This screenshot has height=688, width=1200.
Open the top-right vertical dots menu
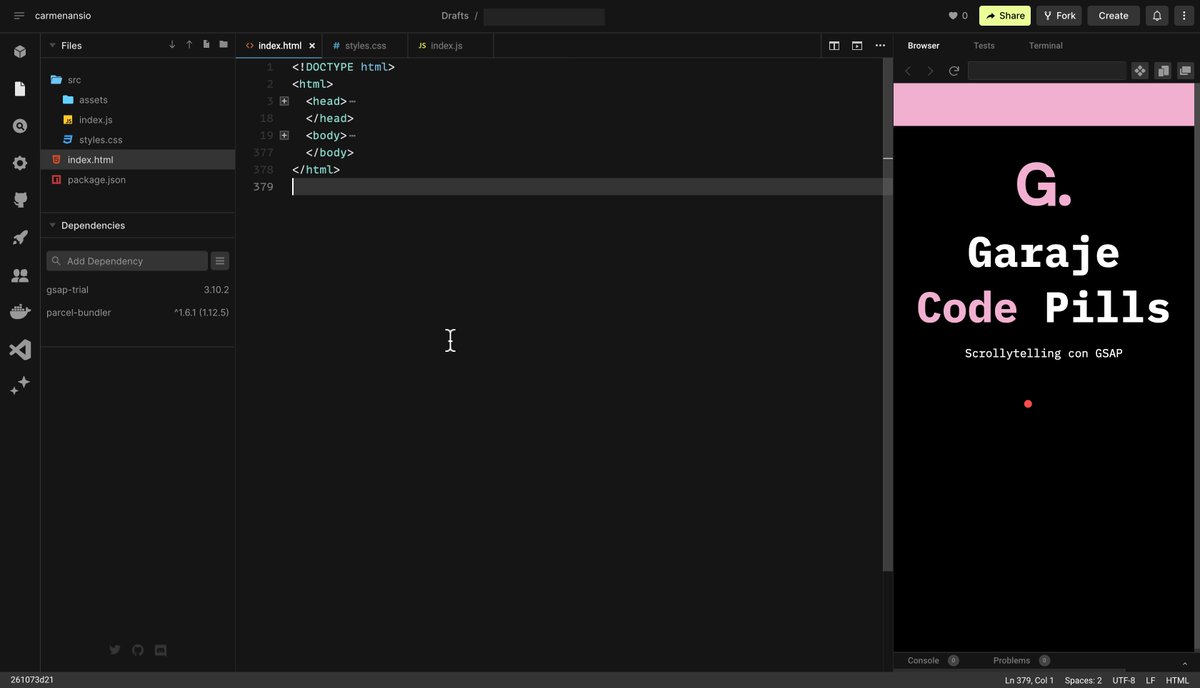click(1185, 16)
